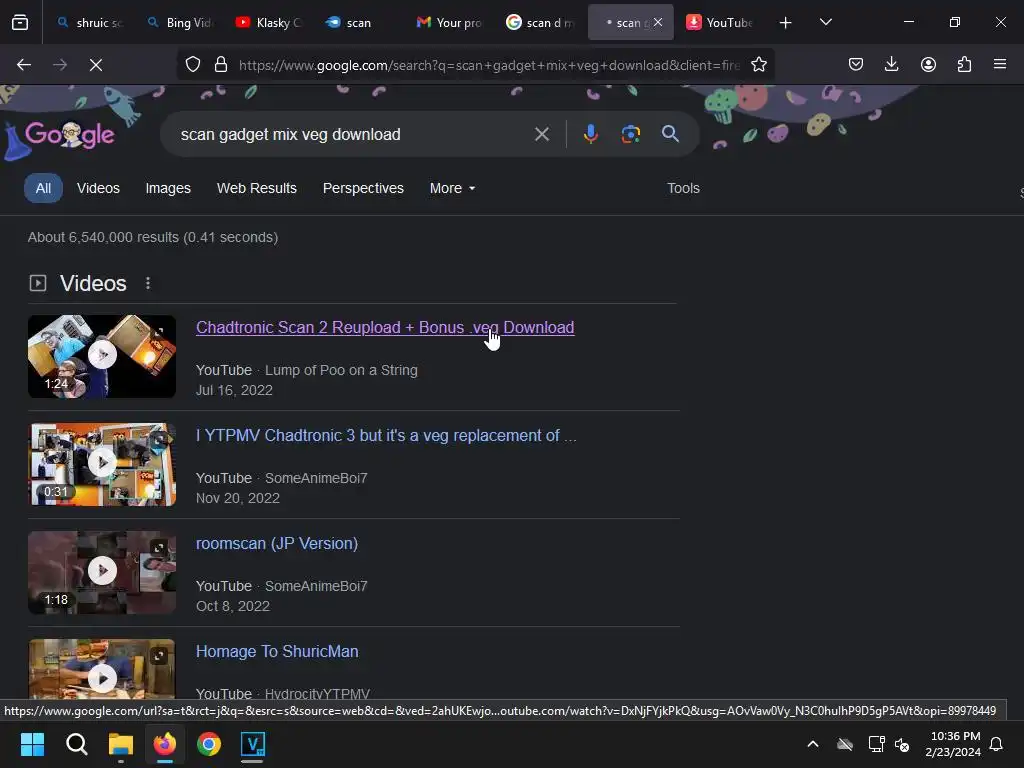Click into the Google search field
The image size is (1024, 768).
[353, 135]
